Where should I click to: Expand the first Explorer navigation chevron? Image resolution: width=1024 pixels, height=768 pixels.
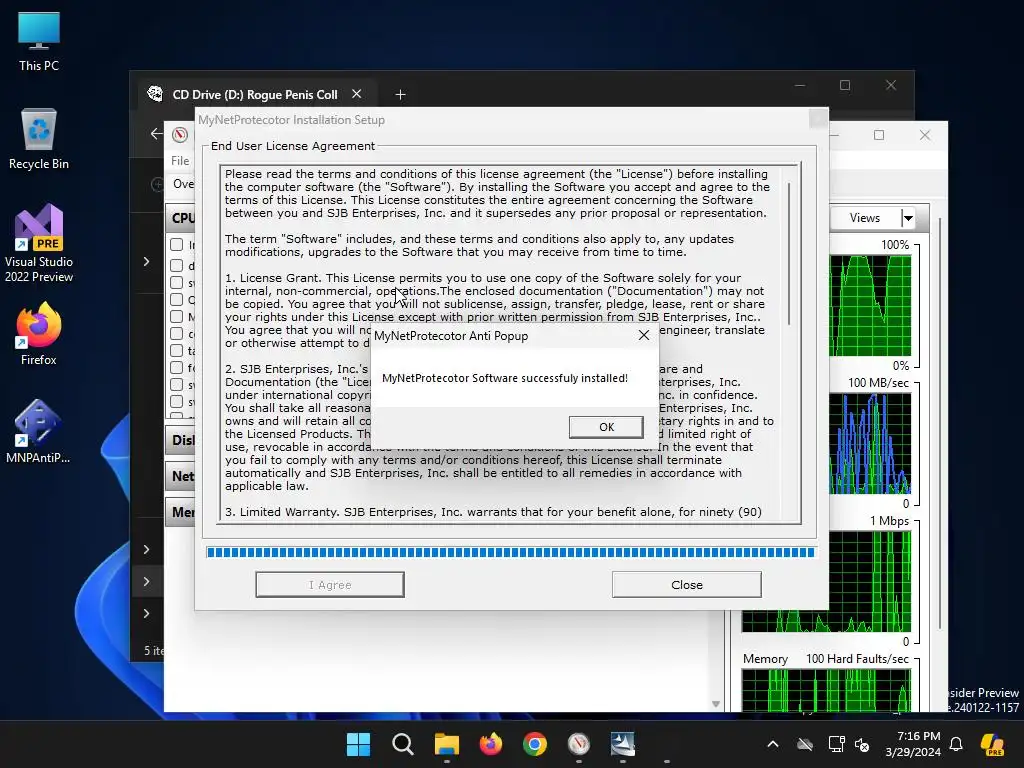146,262
